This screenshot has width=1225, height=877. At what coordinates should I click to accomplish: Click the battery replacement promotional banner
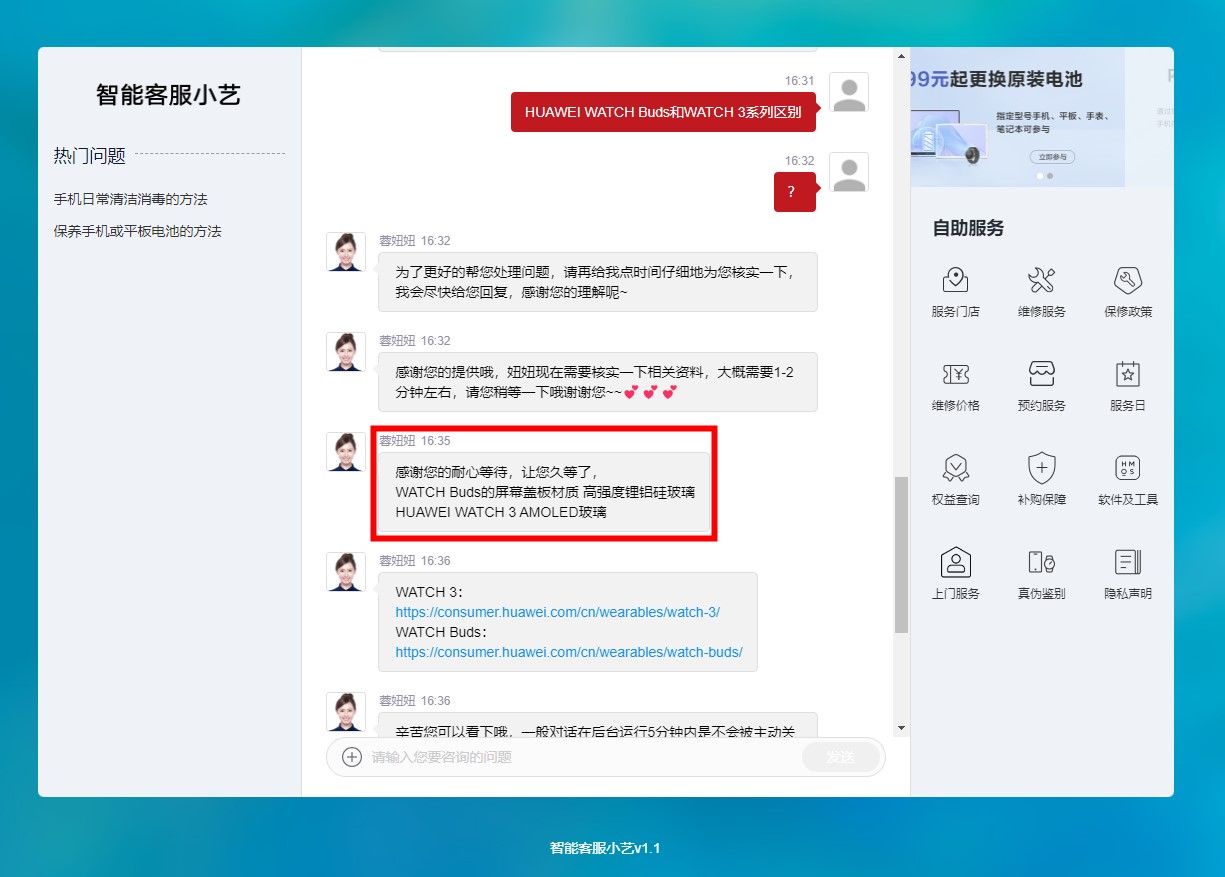click(x=1018, y=117)
